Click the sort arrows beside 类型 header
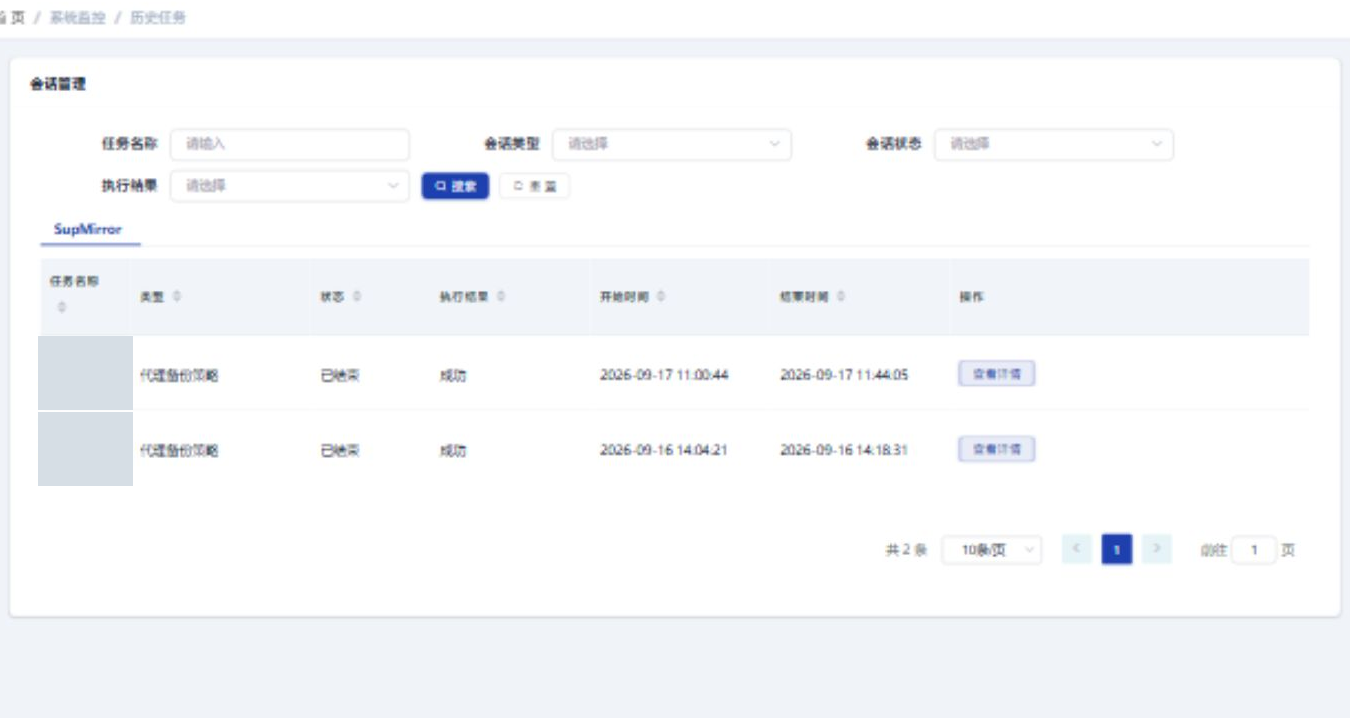Viewport: 1350px width, 718px height. coord(177,296)
